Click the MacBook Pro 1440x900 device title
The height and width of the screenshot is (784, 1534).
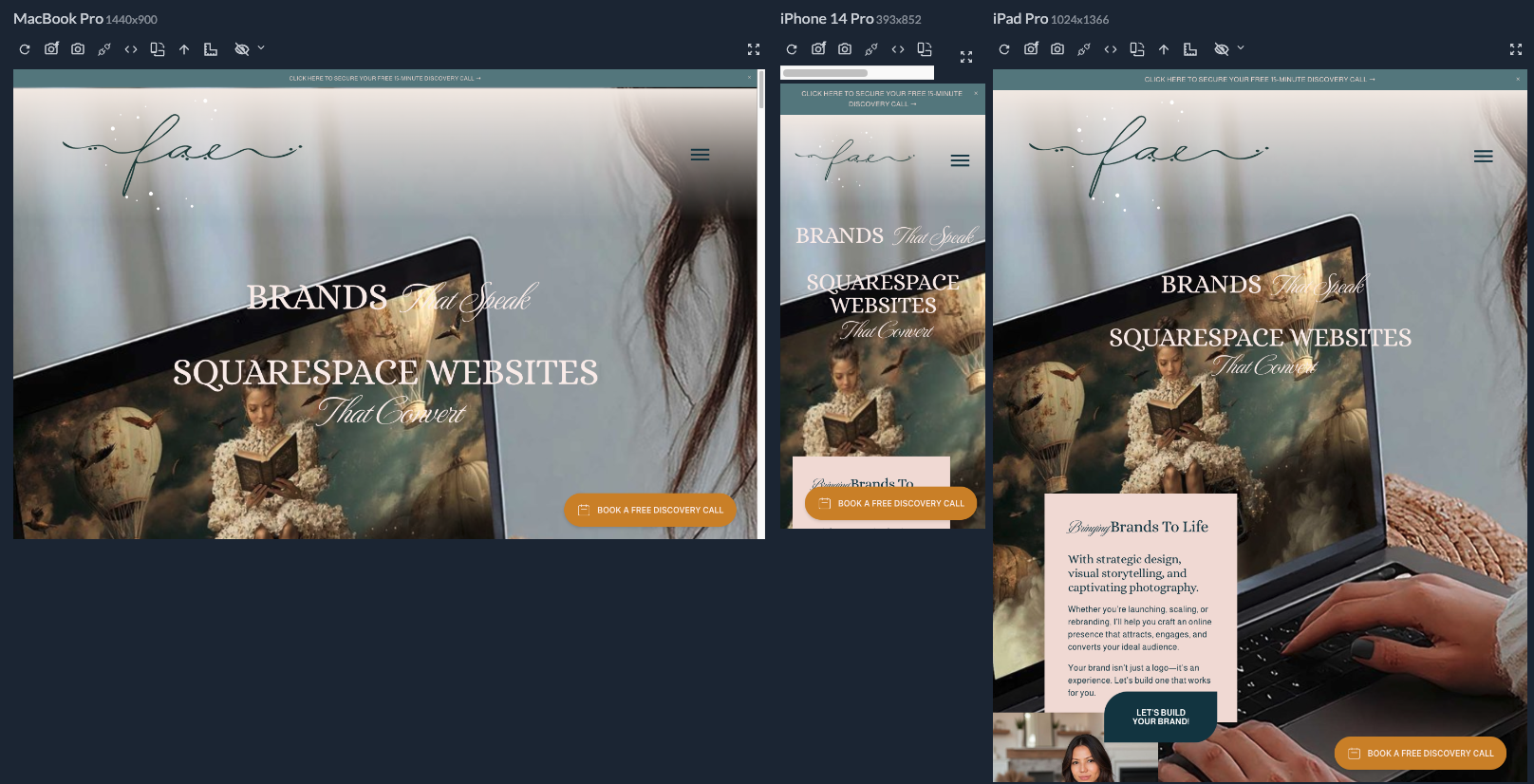[85, 19]
